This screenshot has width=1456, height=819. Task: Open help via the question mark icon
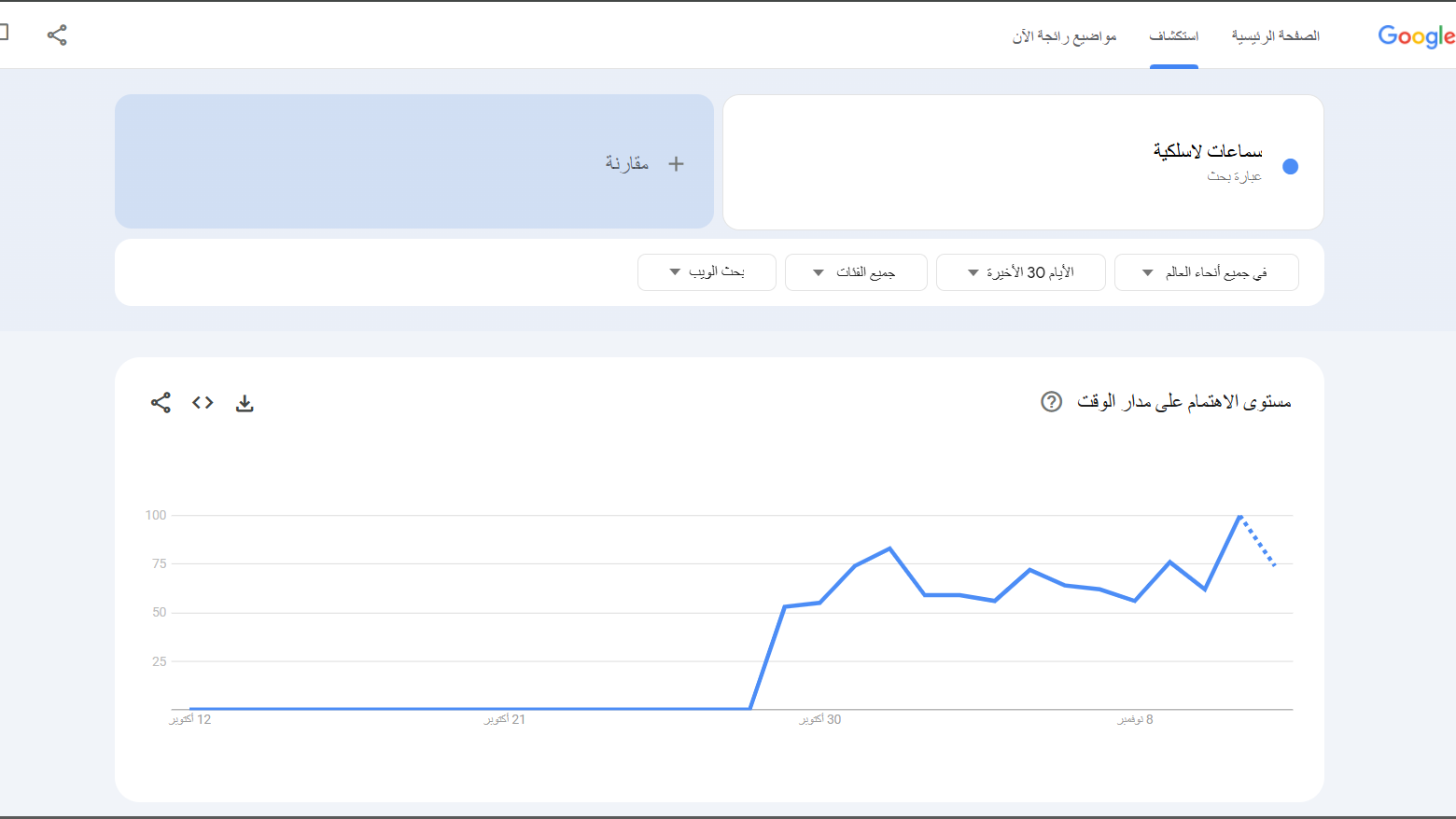1051,401
